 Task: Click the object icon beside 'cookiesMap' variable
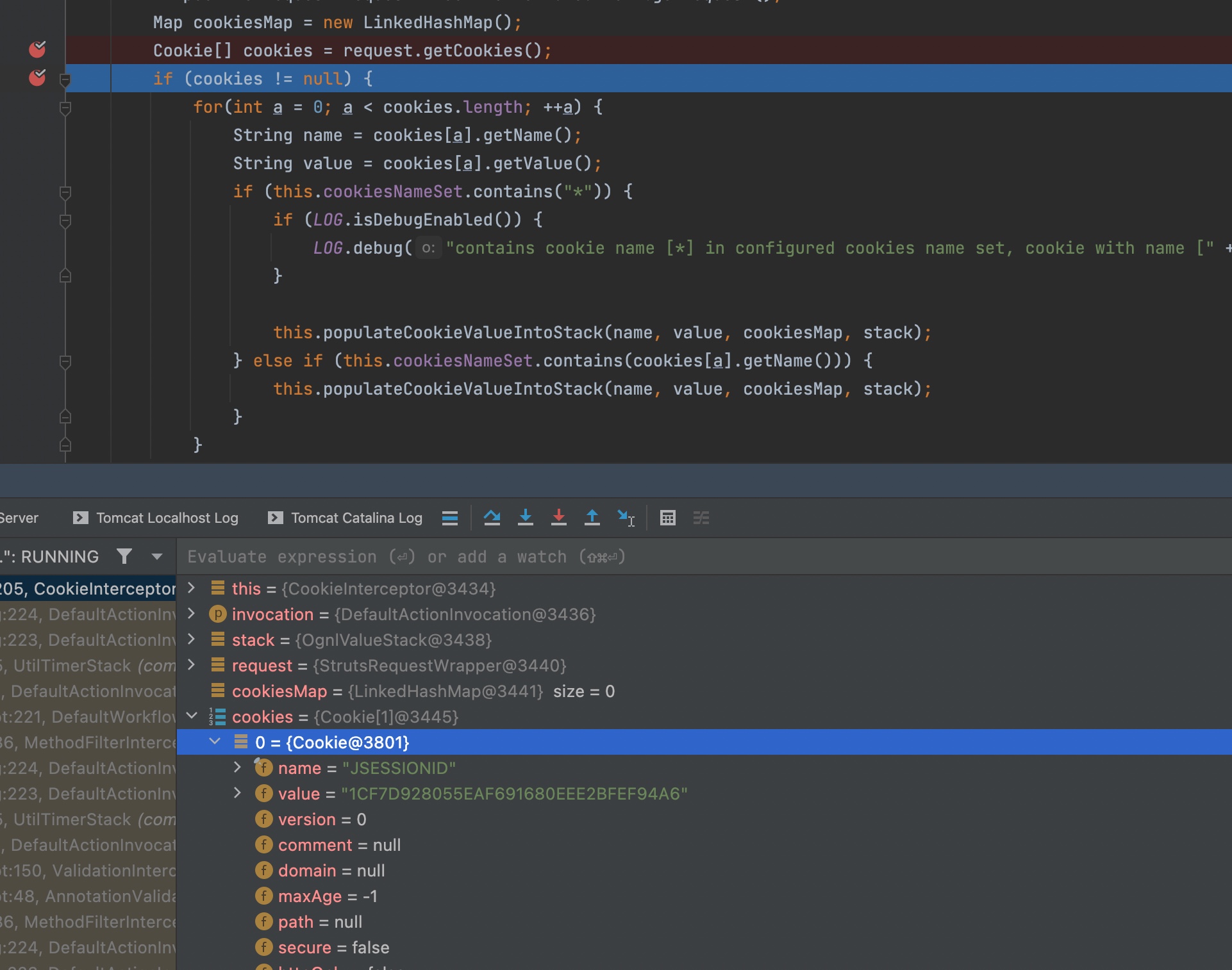tap(218, 691)
